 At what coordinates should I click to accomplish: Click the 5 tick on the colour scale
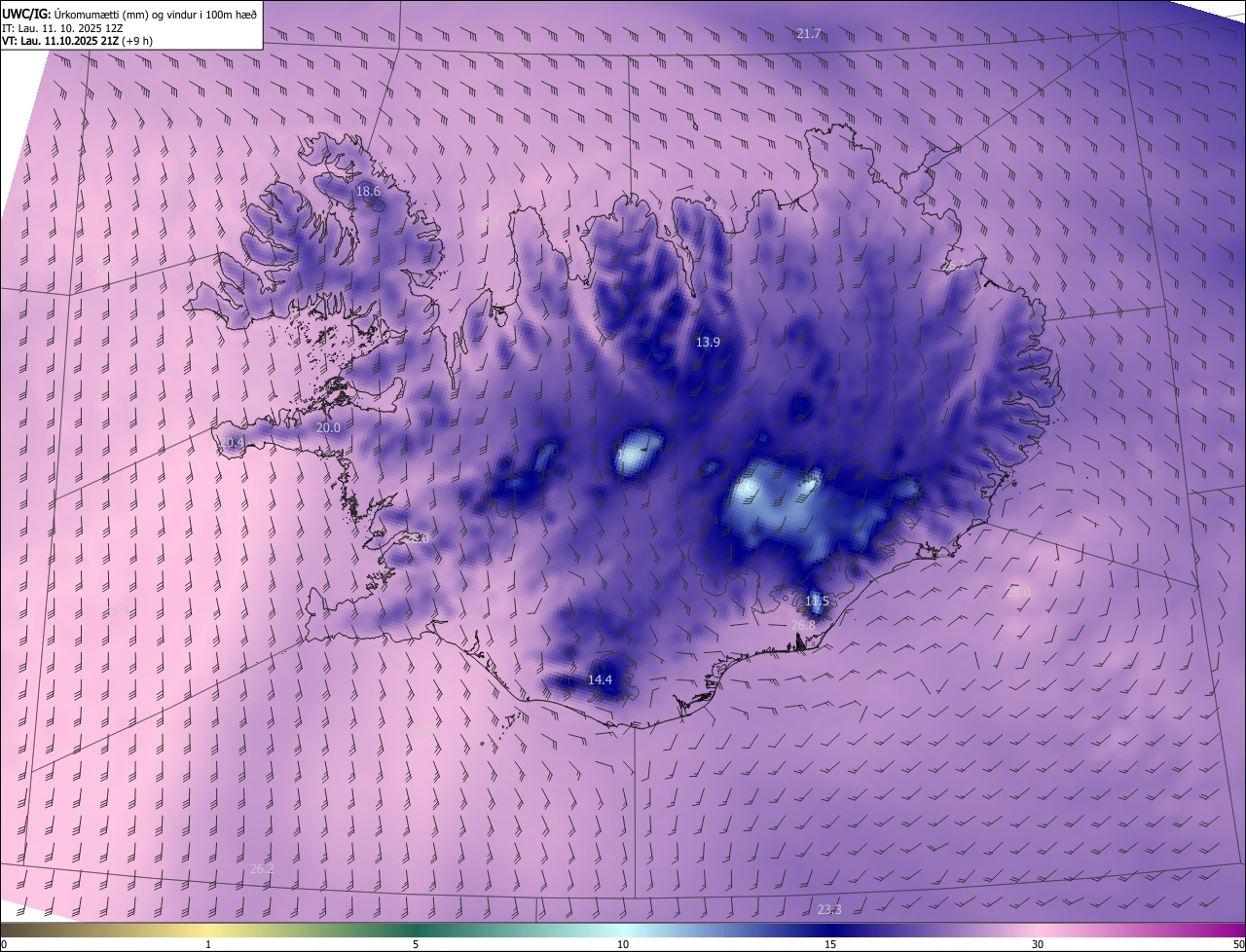point(416,944)
